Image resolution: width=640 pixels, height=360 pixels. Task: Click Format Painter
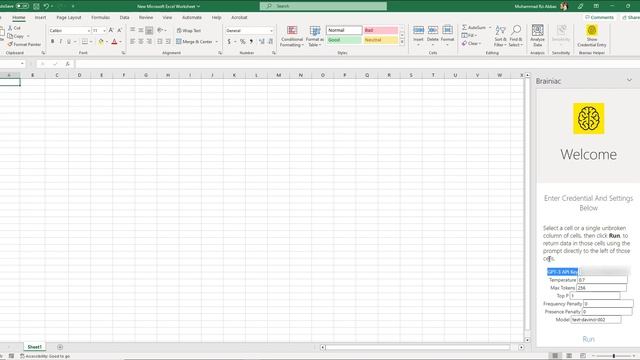(24, 44)
